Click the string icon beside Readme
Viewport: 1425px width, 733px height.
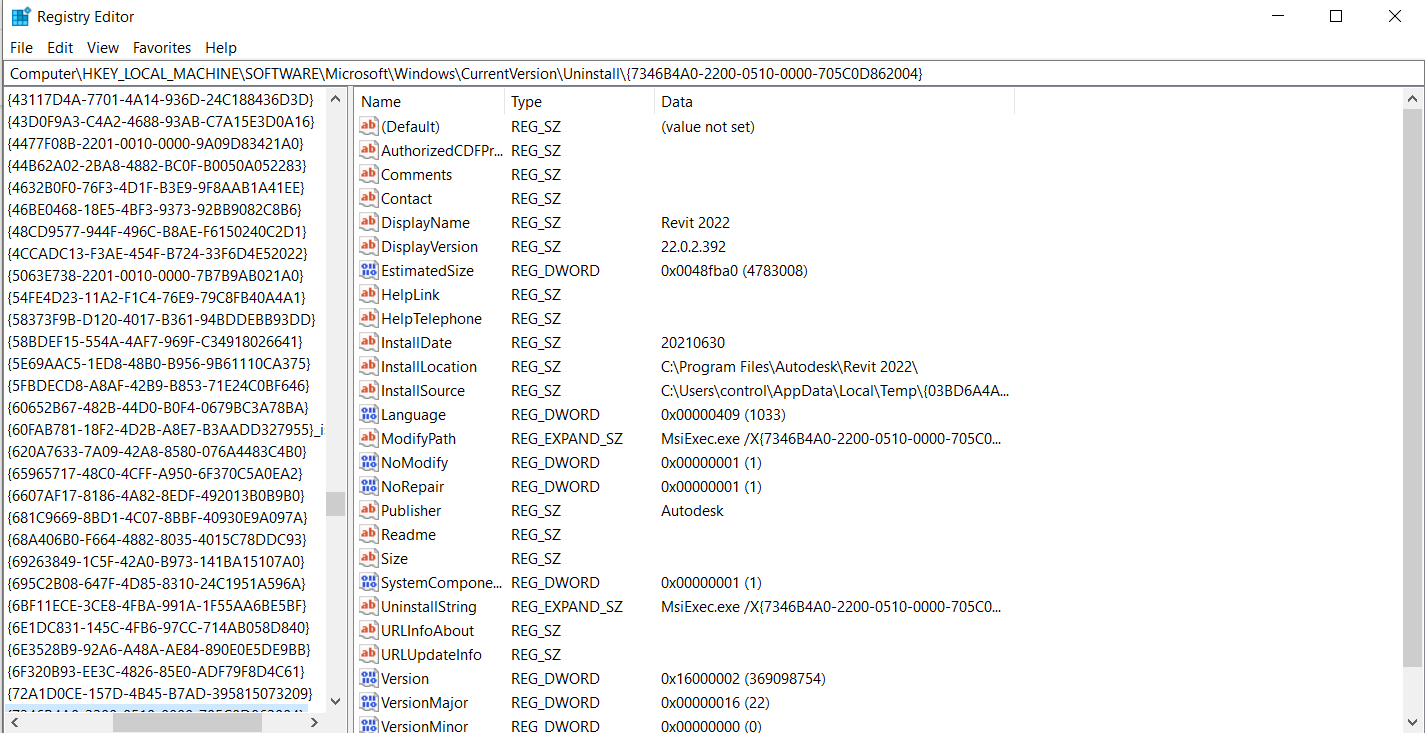click(369, 535)
